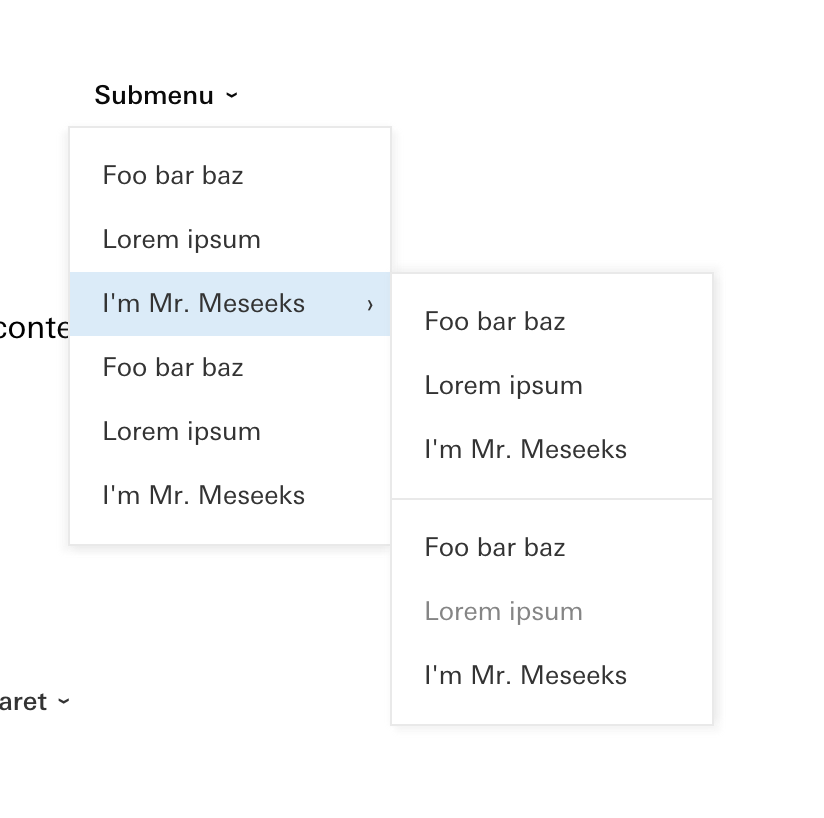Click the chevron next to Submenu

coord(231,95)
